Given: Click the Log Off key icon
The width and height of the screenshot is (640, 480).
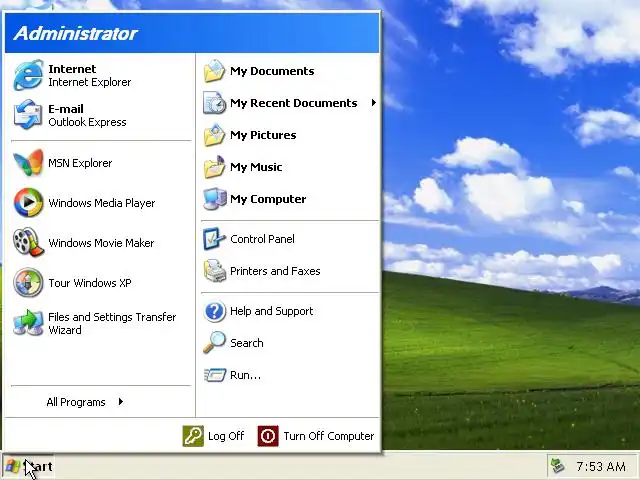Looking at the screenshot, I should 193,436.
